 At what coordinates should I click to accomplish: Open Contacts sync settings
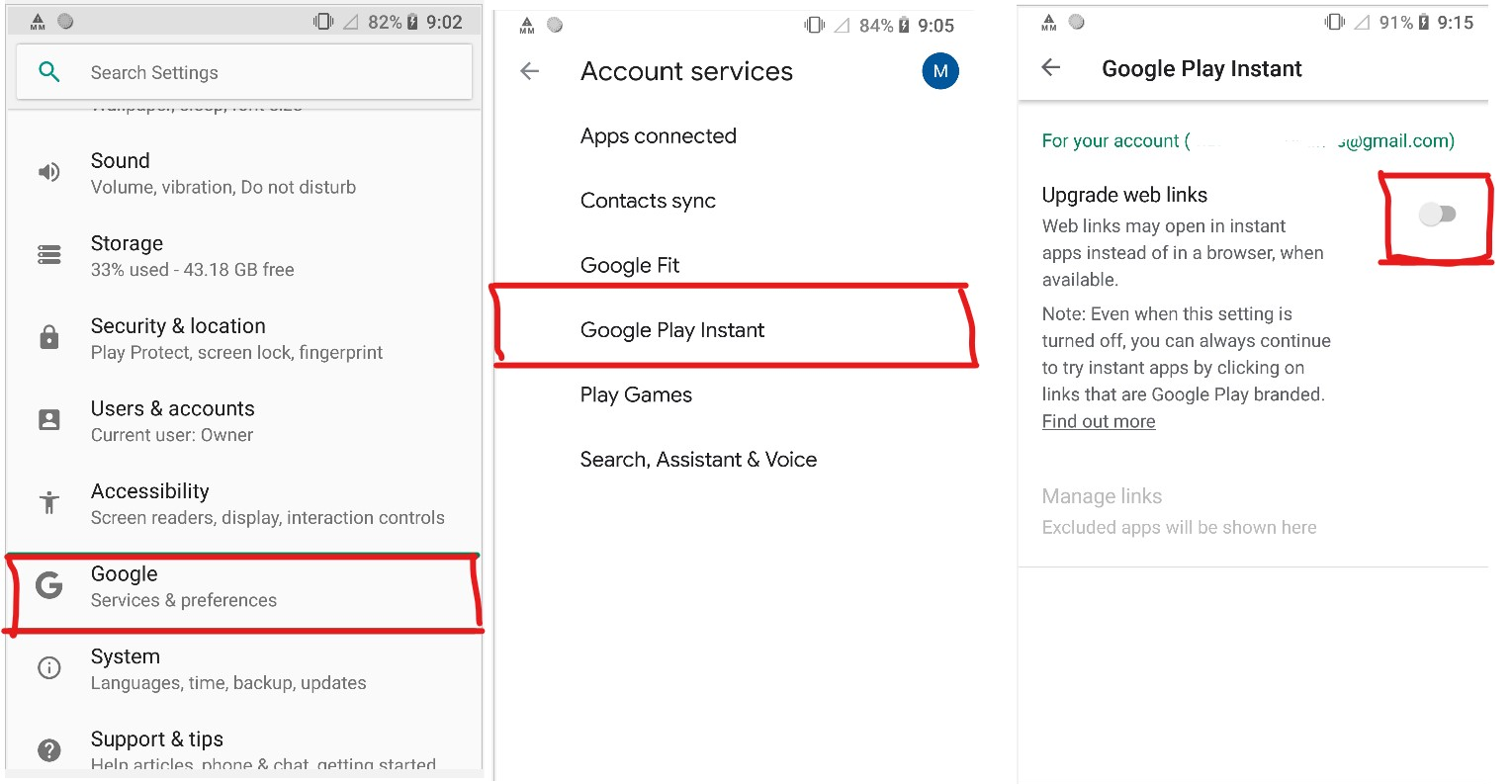648,200
